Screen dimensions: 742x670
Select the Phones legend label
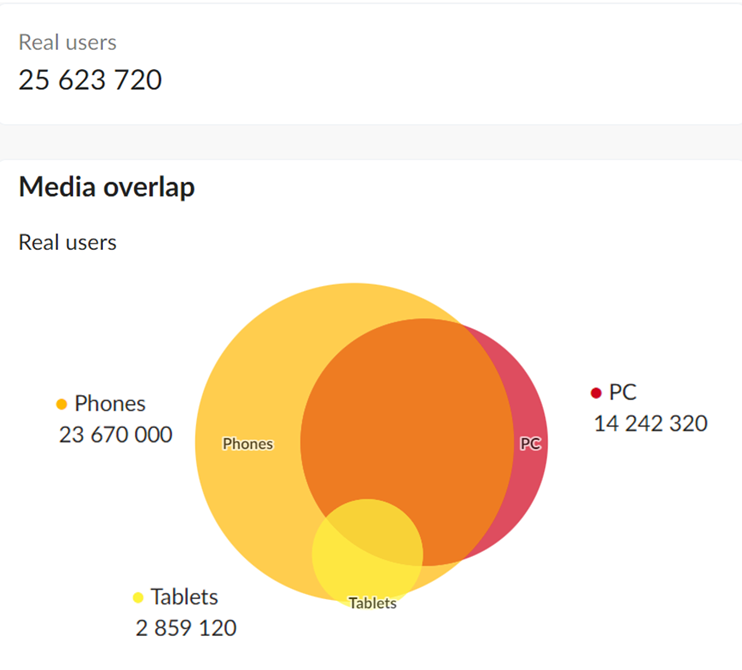(110, 404)
